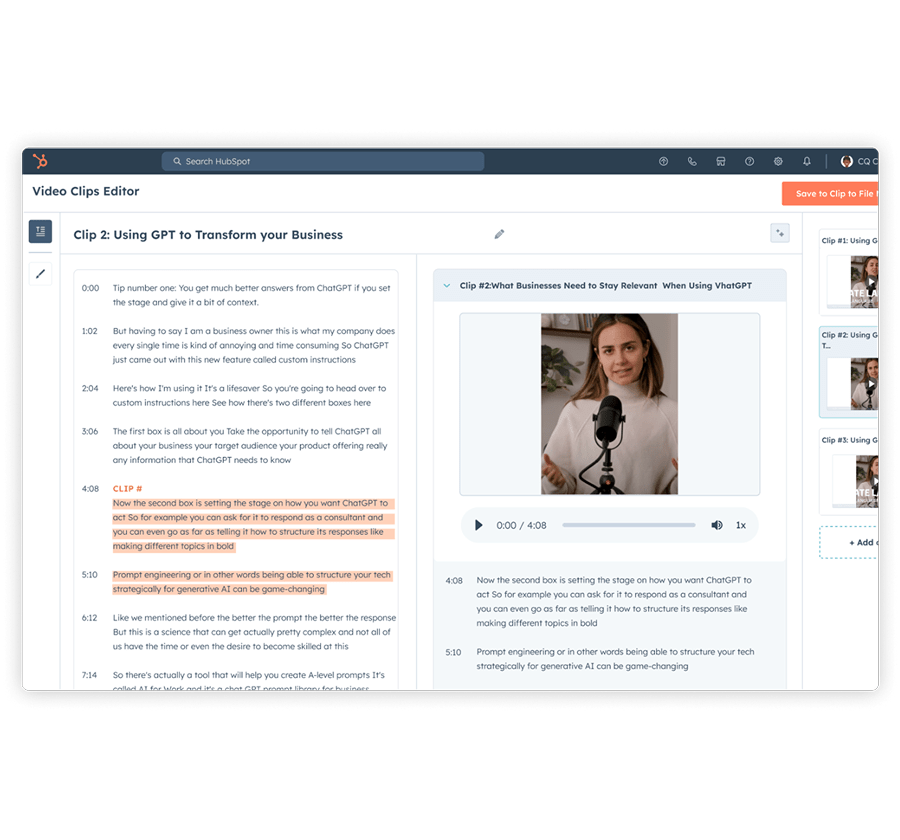The image size is (900, 840).
Task: Click the 5:10 timestamp in left transcript
Action: pyautogui.click(x=90, y=575)
